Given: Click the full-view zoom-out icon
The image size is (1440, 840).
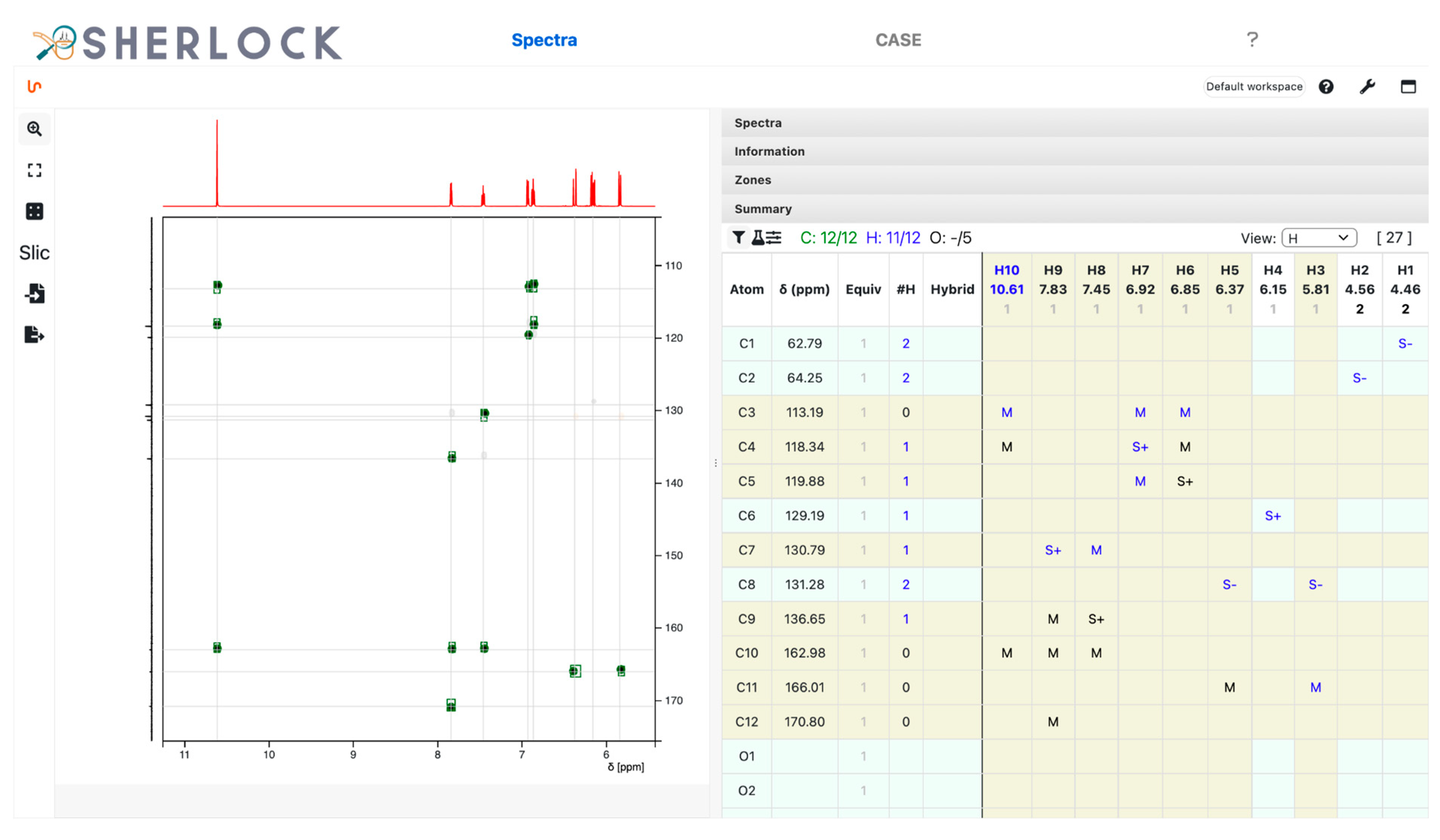Looking at the screenshot, I should (x=34, y=170).
